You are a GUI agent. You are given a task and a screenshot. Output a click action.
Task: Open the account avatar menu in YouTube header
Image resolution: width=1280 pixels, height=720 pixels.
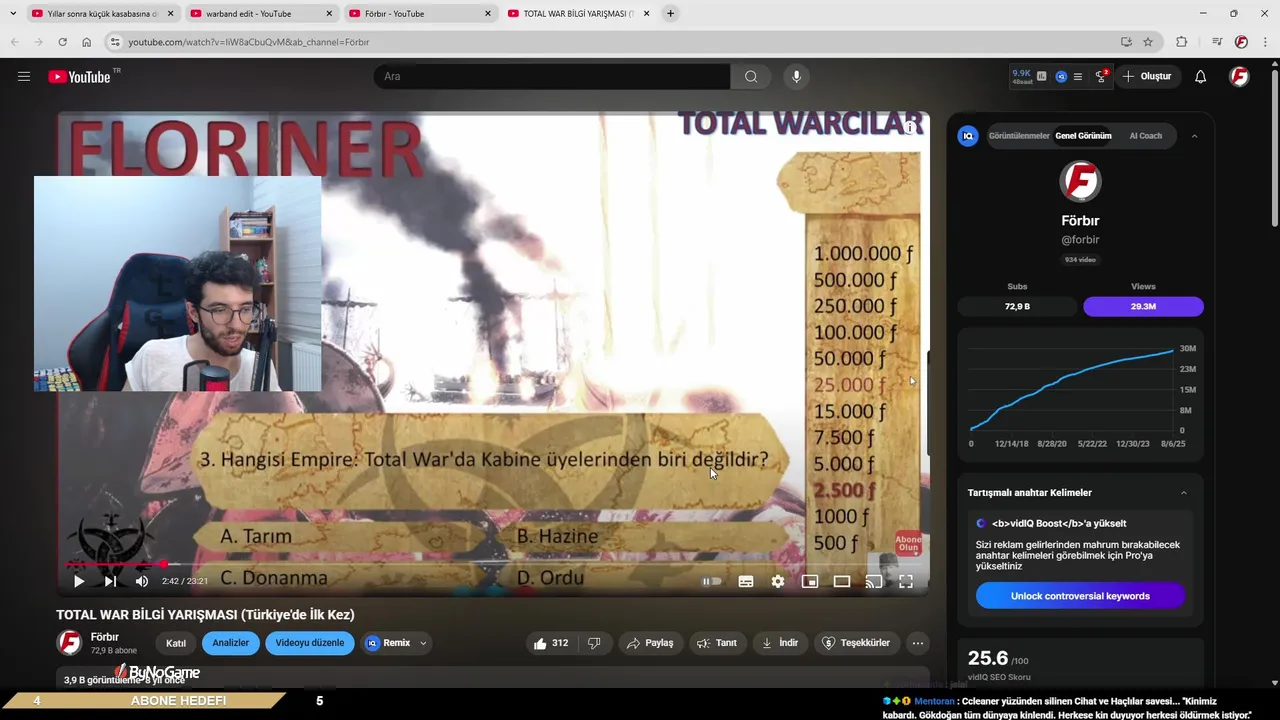pyautogui.click(x=1239, y=77)
